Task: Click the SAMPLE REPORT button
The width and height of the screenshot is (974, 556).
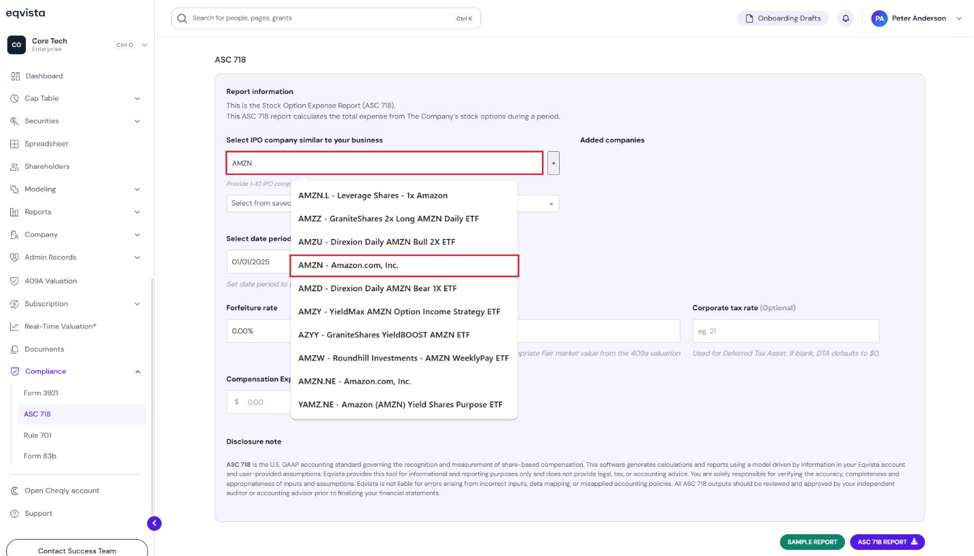Action: [x=812, y=542]
